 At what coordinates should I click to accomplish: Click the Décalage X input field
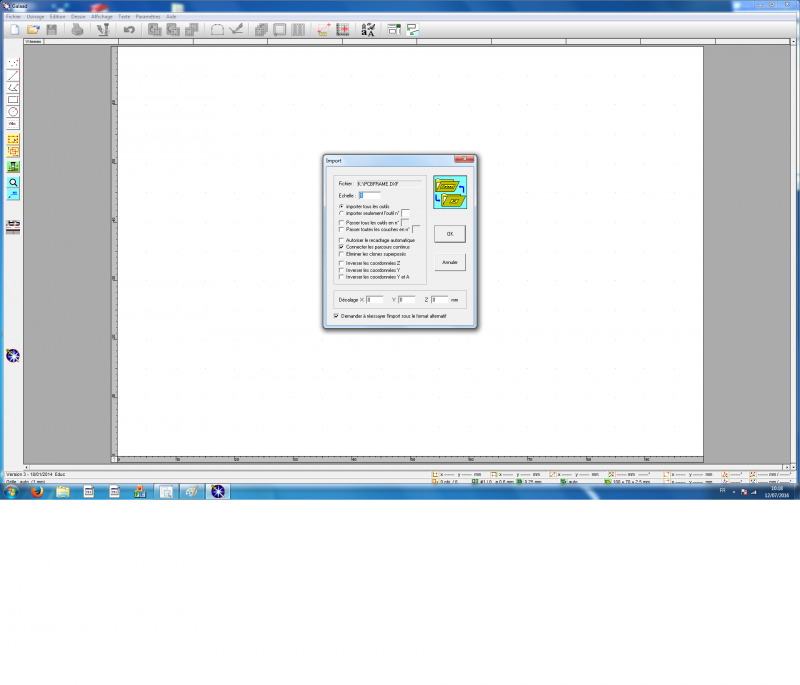tap(375, 299)
